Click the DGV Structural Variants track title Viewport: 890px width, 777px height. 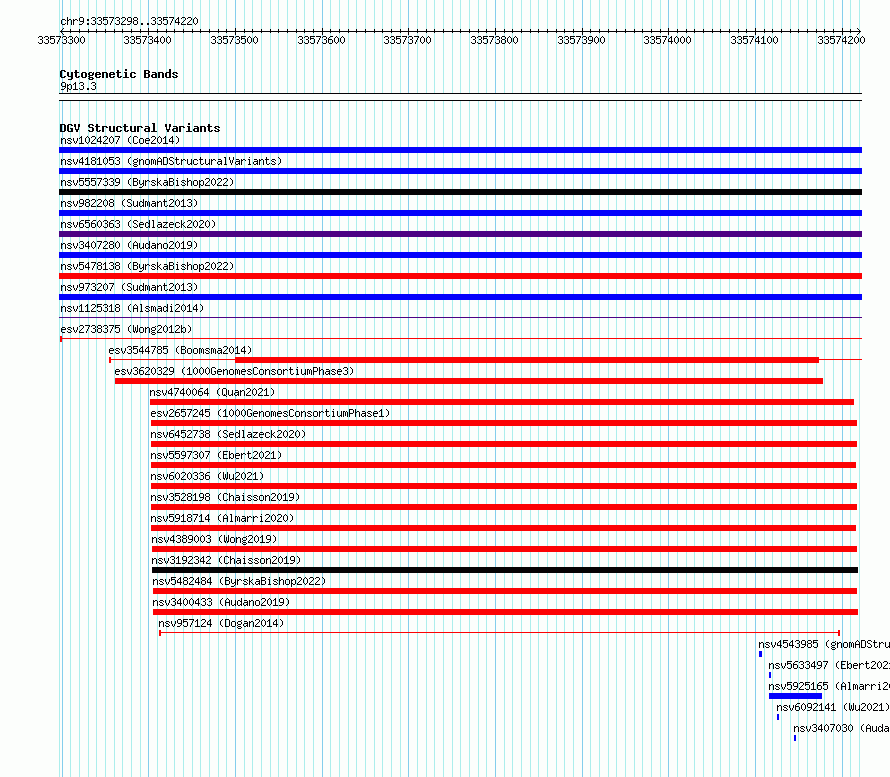tap(140, 128)
